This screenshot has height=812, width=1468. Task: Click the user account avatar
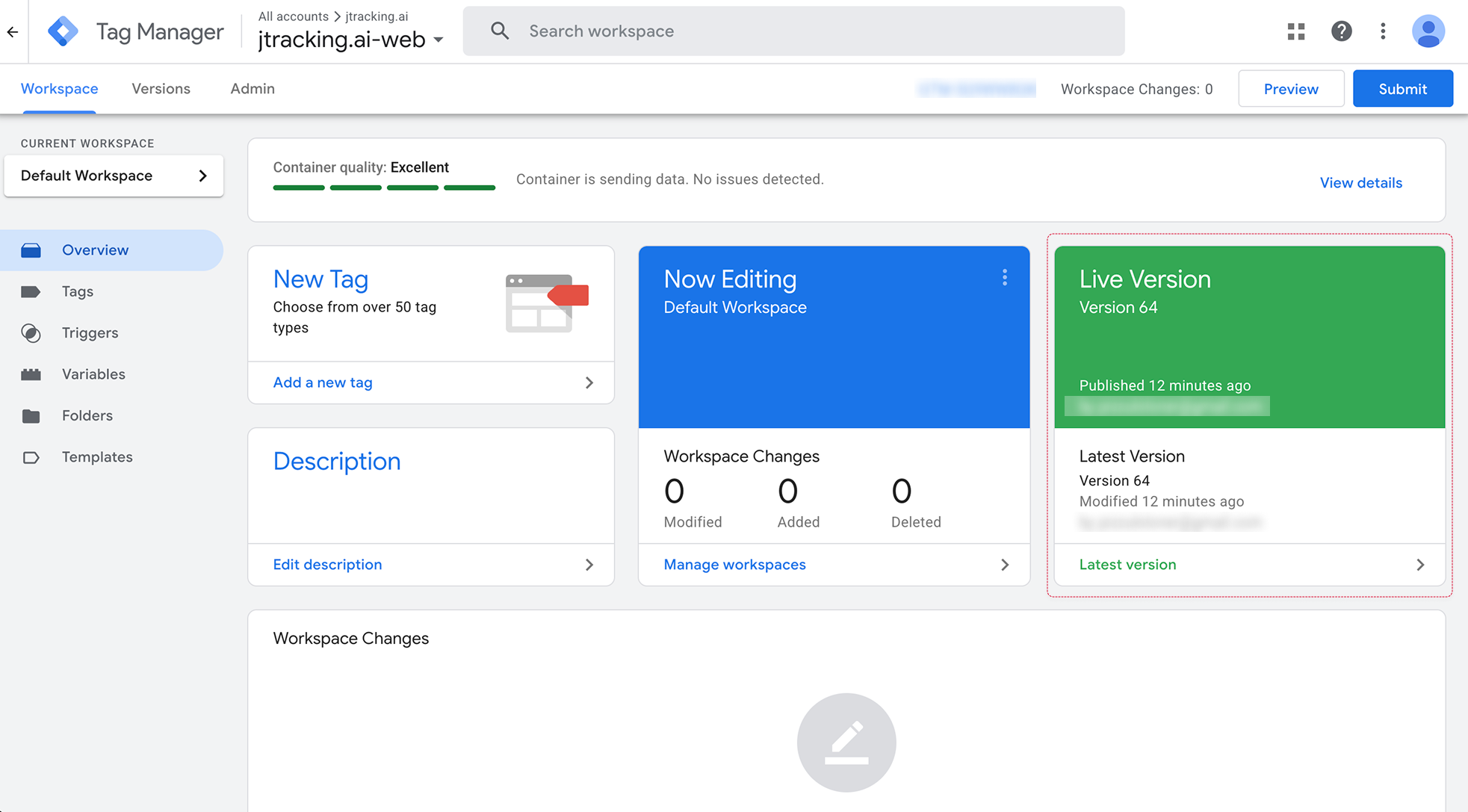[1428, 31]
